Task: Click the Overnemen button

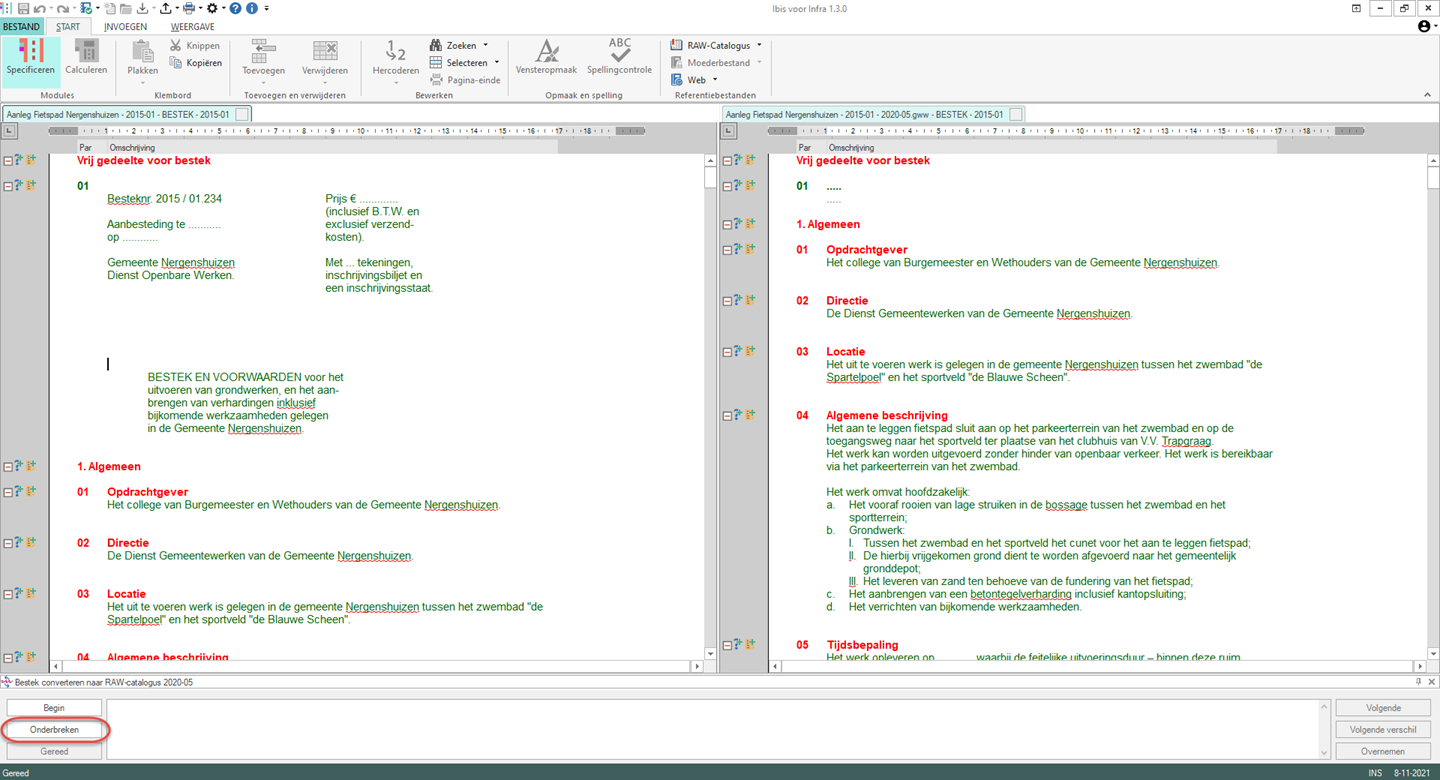Action: tap(1383, 752)
